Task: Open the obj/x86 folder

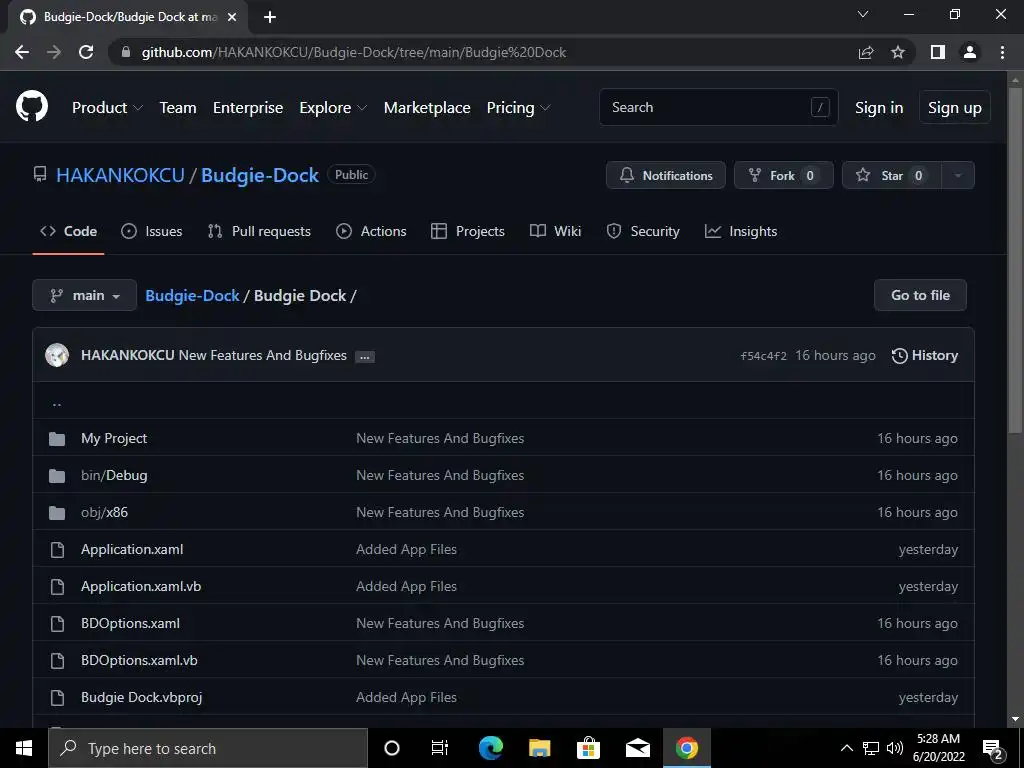Action: click(x=104, y=513)
